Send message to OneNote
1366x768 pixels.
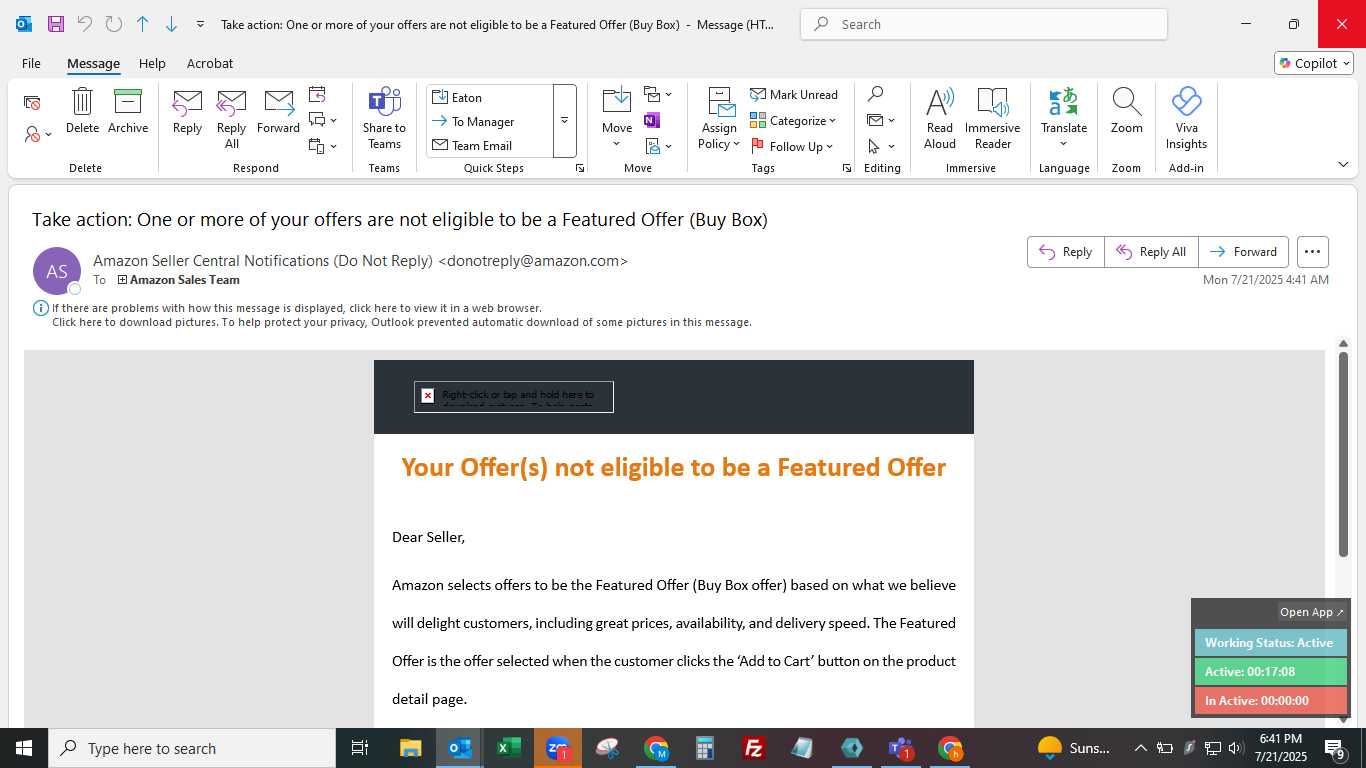point(652,120)
